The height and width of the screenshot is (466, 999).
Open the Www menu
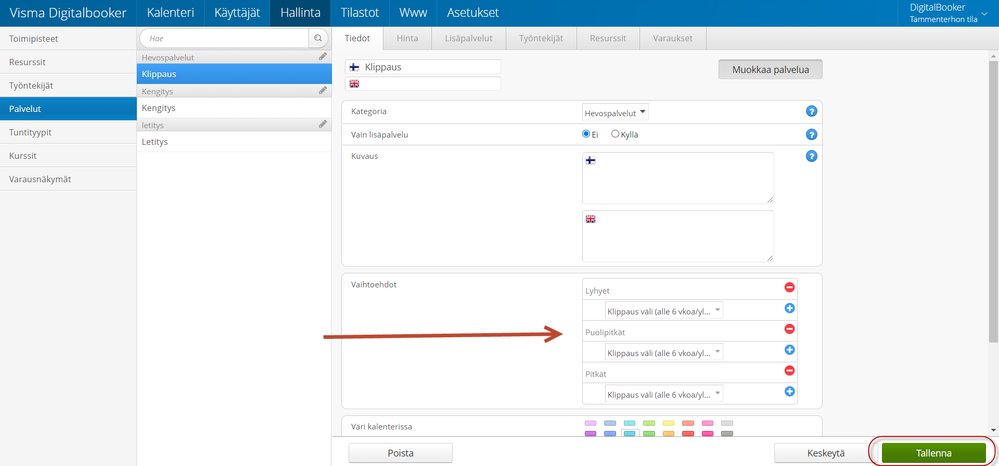click(413, 13)
